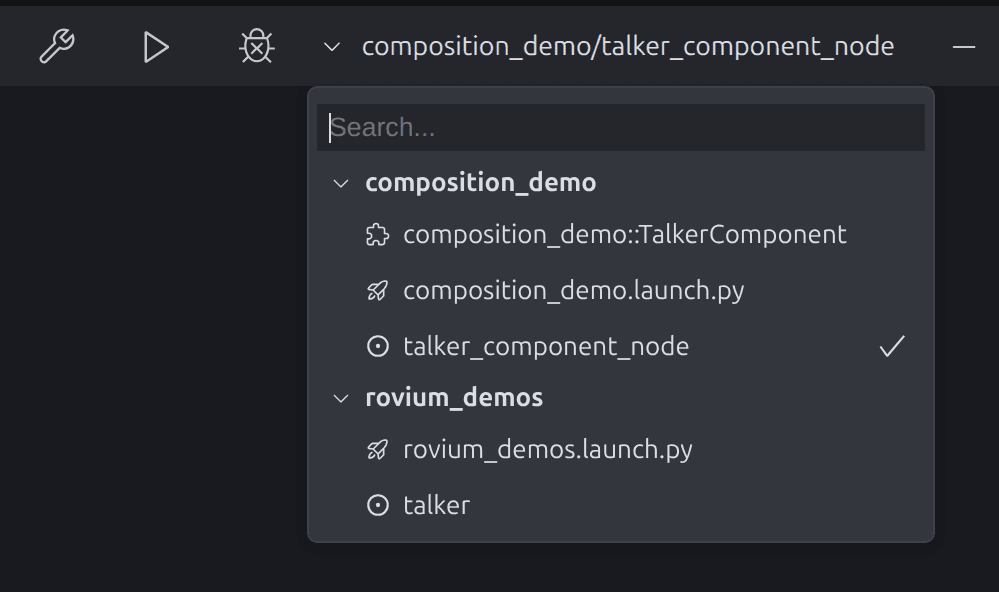Collapse the composition_demo group
This screenshot has height=592, width=999.
point(340,183)
